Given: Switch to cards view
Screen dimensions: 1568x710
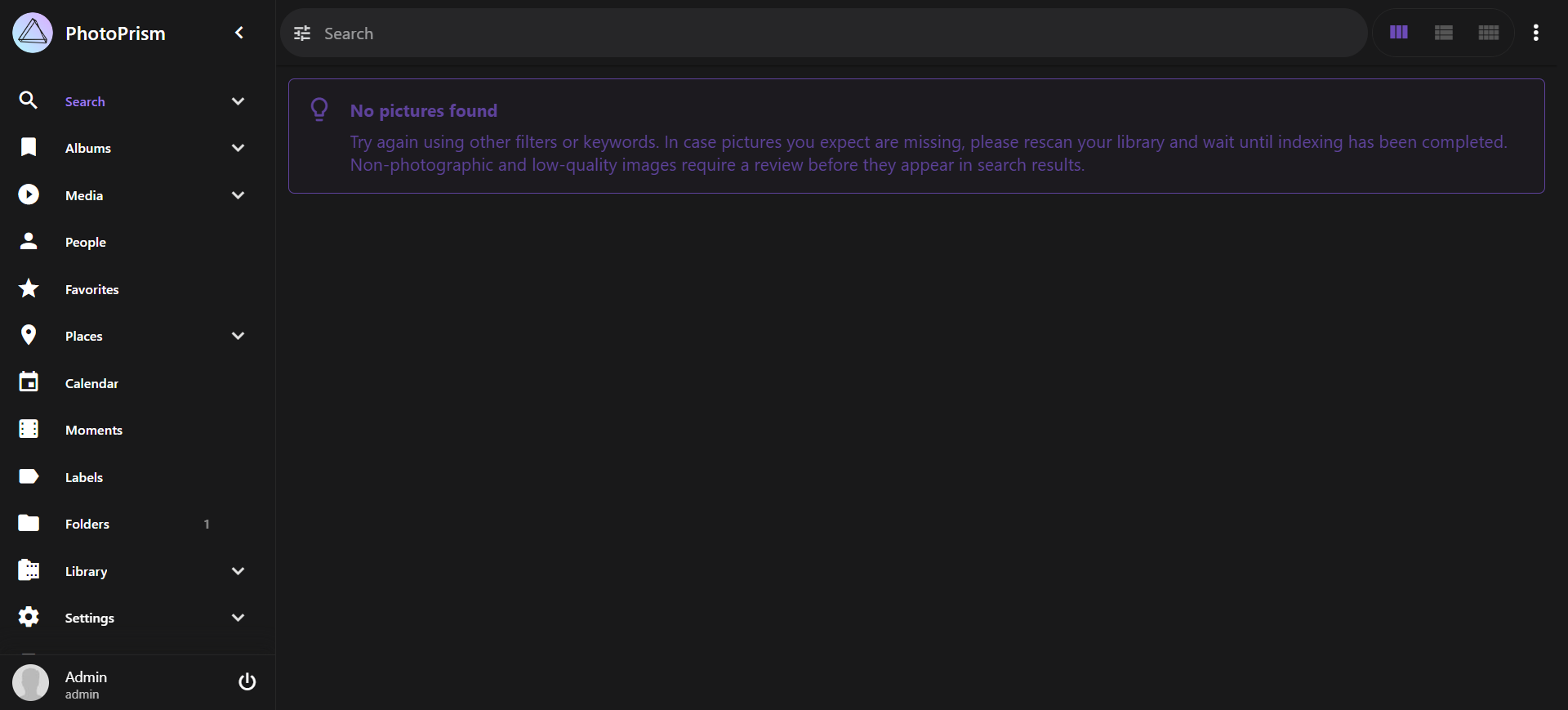Looking at the screenshot, I should (x=1399, y=33).
